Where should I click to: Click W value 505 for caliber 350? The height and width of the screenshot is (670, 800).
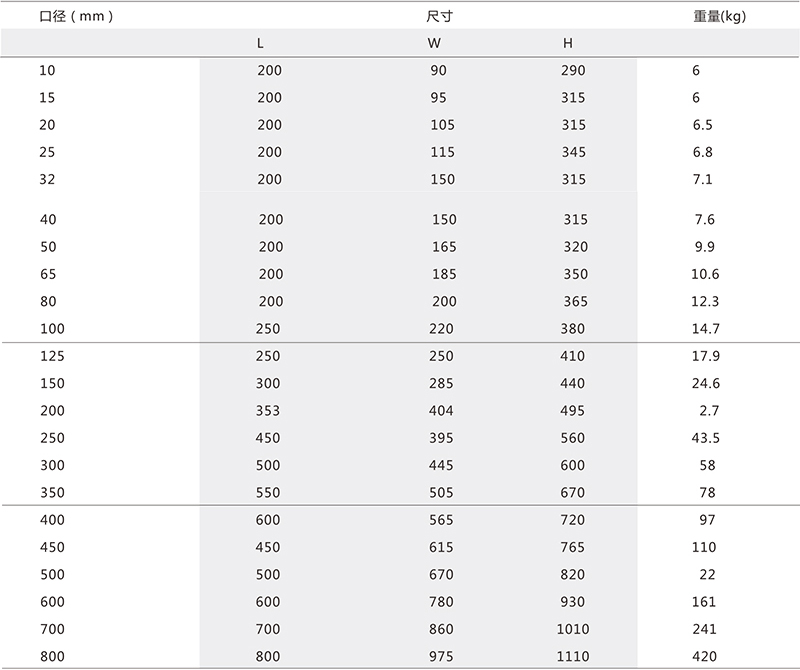pyautogui.click(x=441, y=493)
